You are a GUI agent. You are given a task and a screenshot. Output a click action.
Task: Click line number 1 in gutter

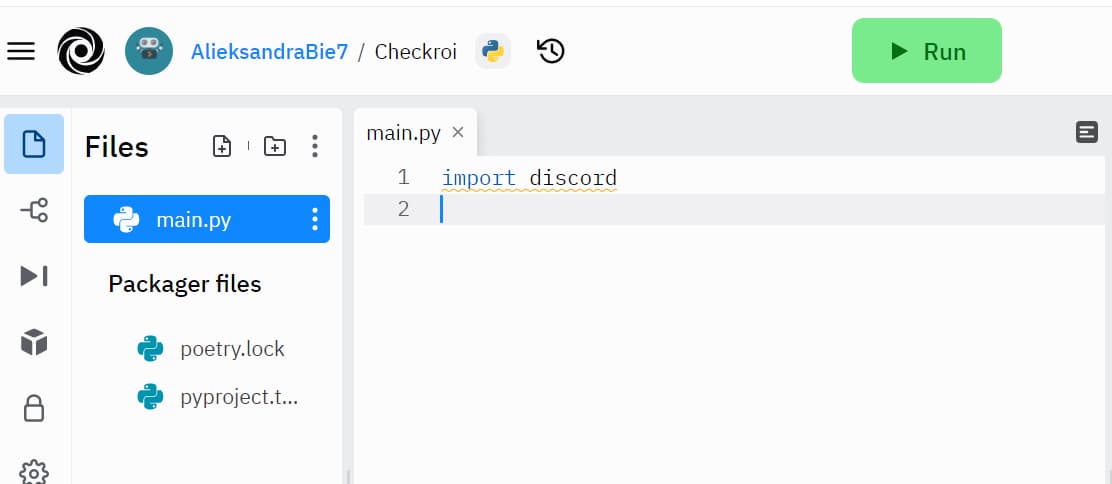[x=403, y=177]
